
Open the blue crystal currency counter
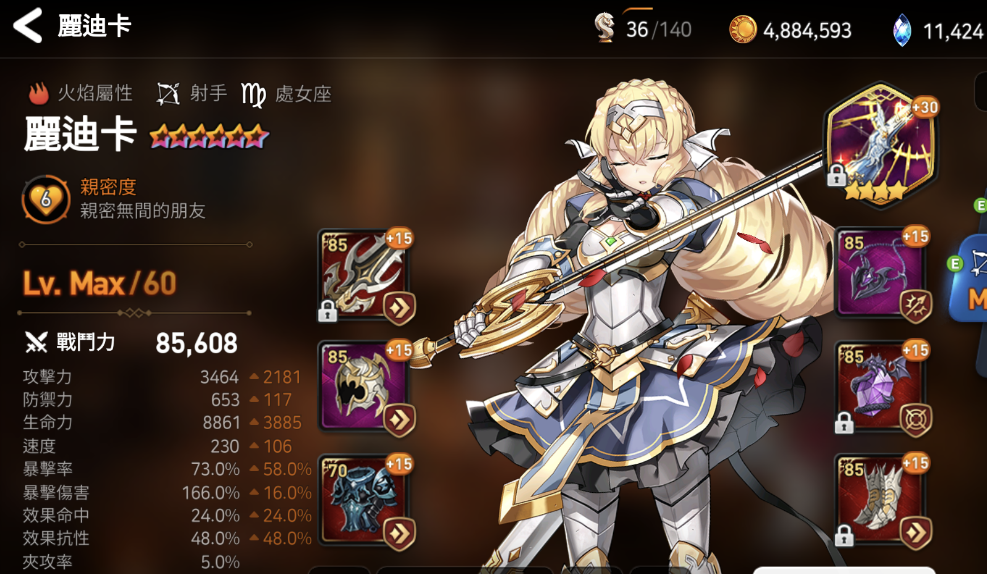(938, 30)
